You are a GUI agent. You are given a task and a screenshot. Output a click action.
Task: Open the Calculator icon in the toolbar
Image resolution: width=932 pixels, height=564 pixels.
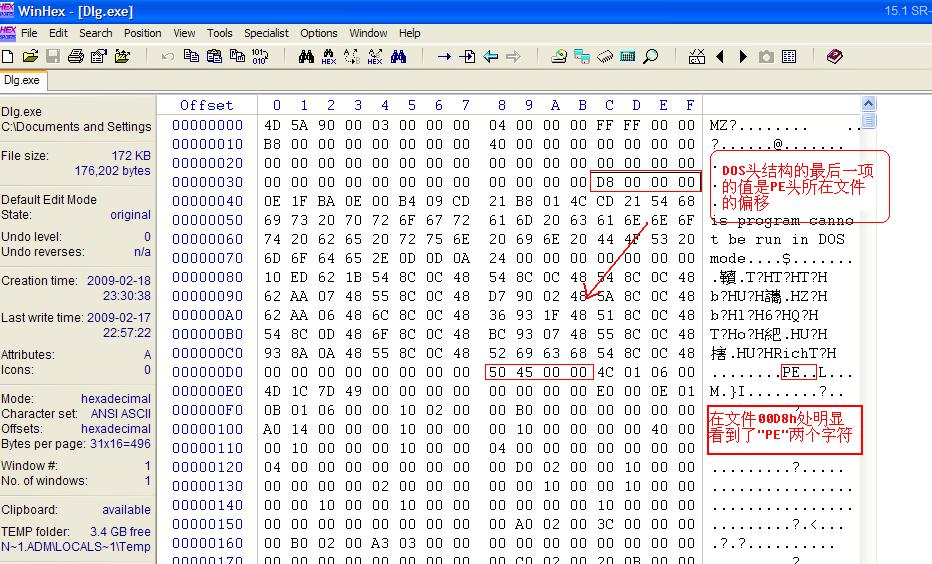(x=628, y=56)
